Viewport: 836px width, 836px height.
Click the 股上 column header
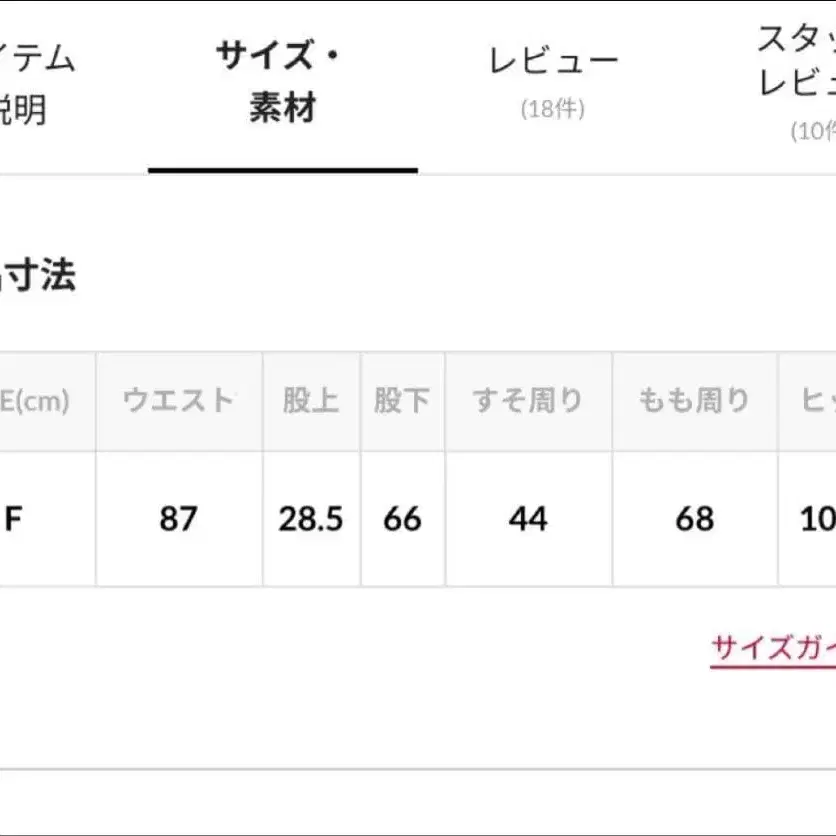(x=311, y=401)
